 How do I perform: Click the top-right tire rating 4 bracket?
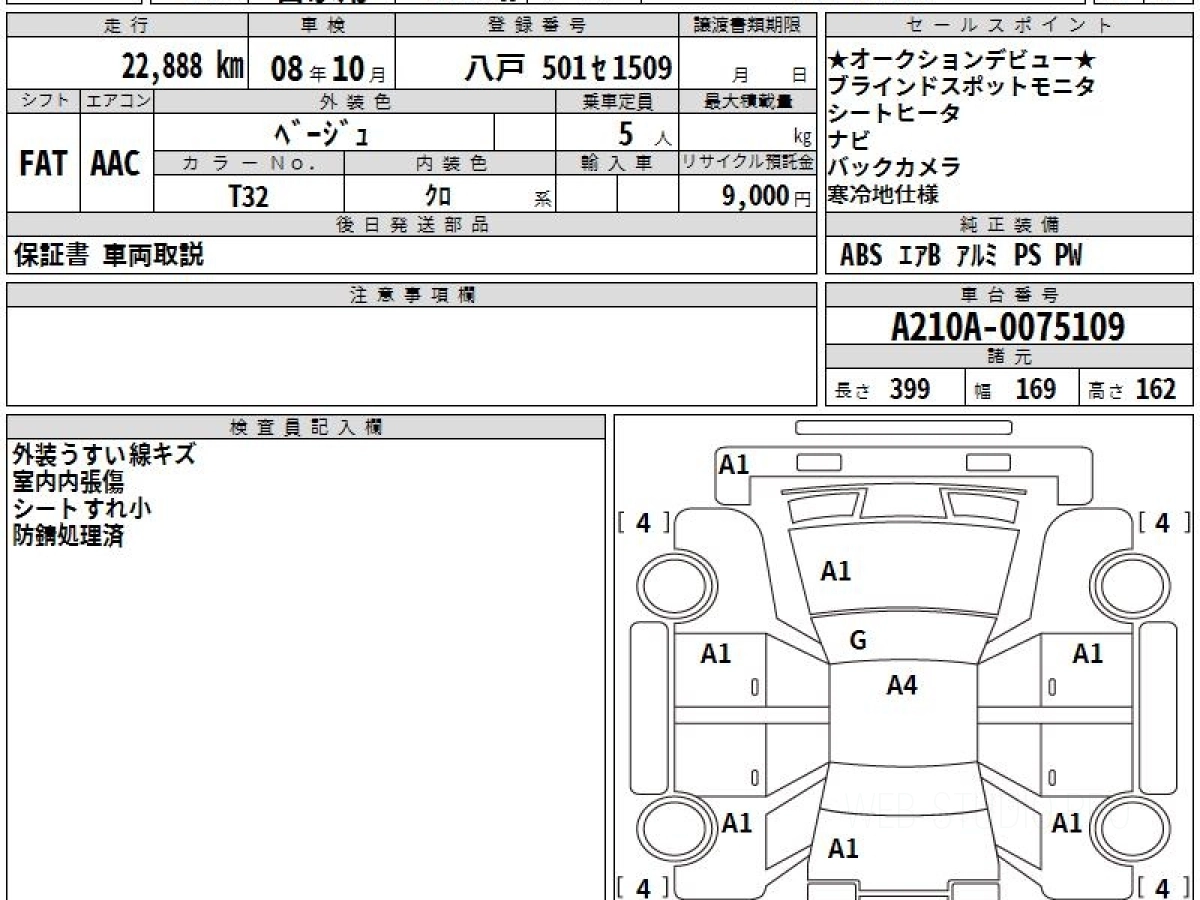(x=1161, y=522)
